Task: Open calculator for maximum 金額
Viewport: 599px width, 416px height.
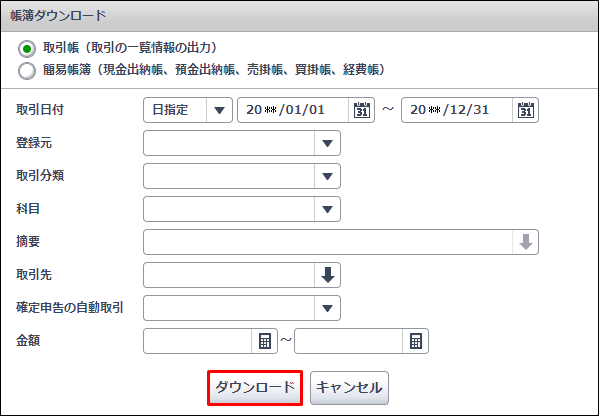Action: point(415,341)
